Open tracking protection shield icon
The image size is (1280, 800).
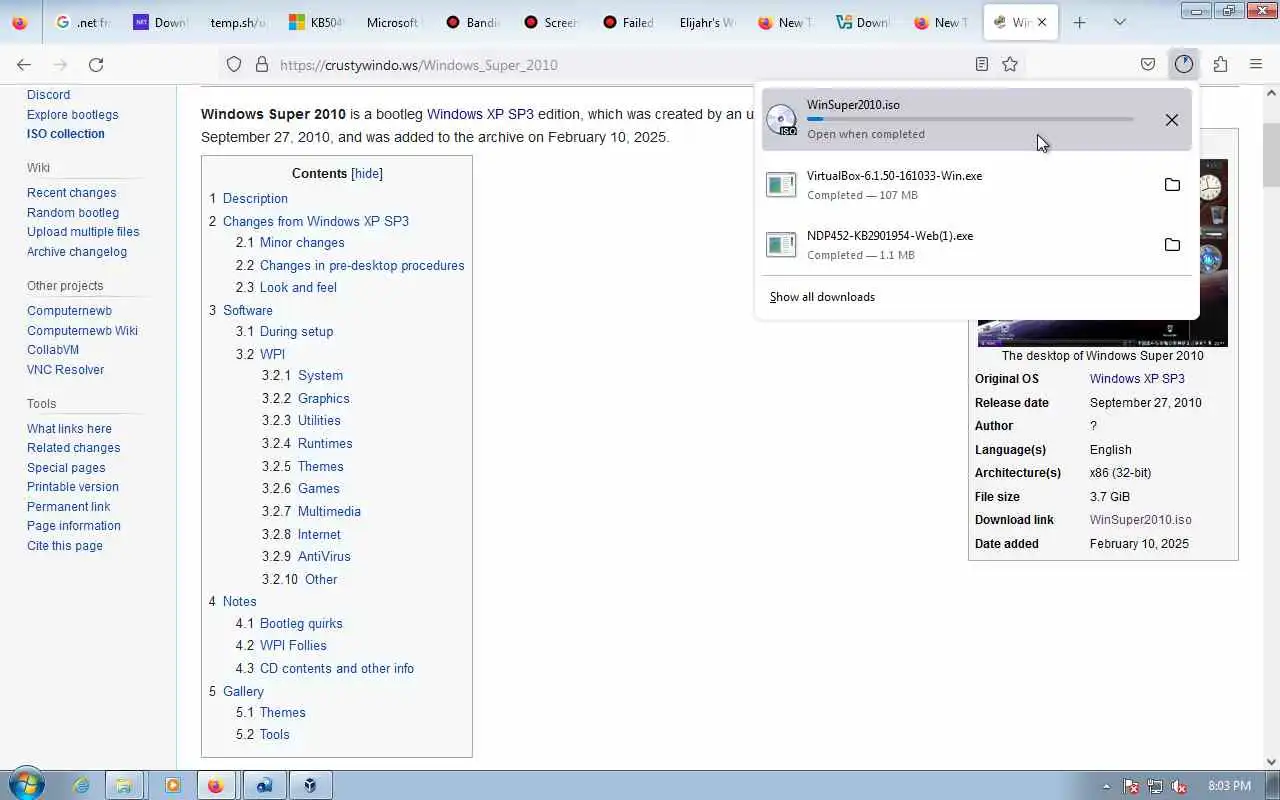[234, 64]
